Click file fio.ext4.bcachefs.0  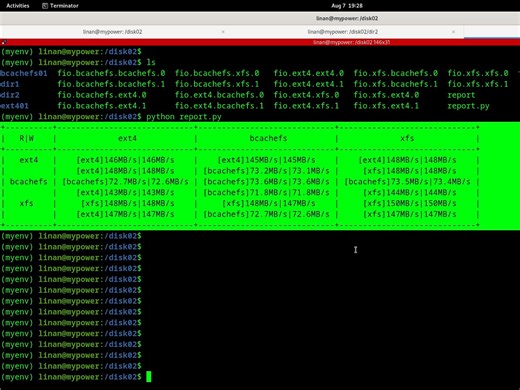coord(219,95)
